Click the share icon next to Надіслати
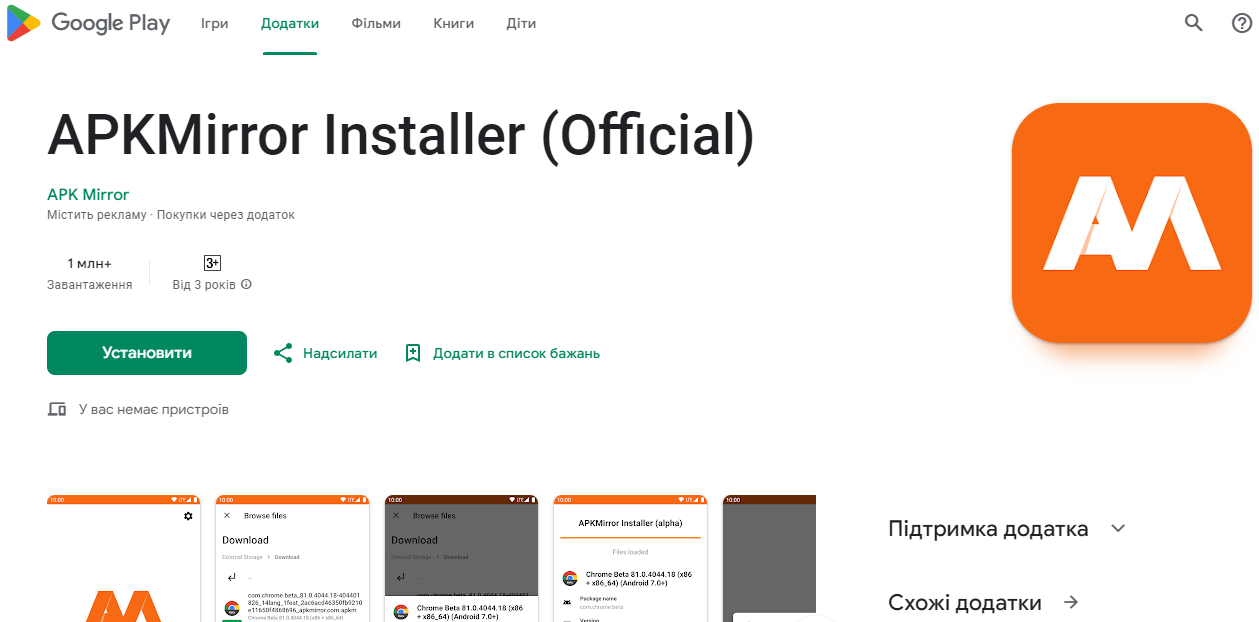Screen dimensions: 1259x622 [283, 353]
